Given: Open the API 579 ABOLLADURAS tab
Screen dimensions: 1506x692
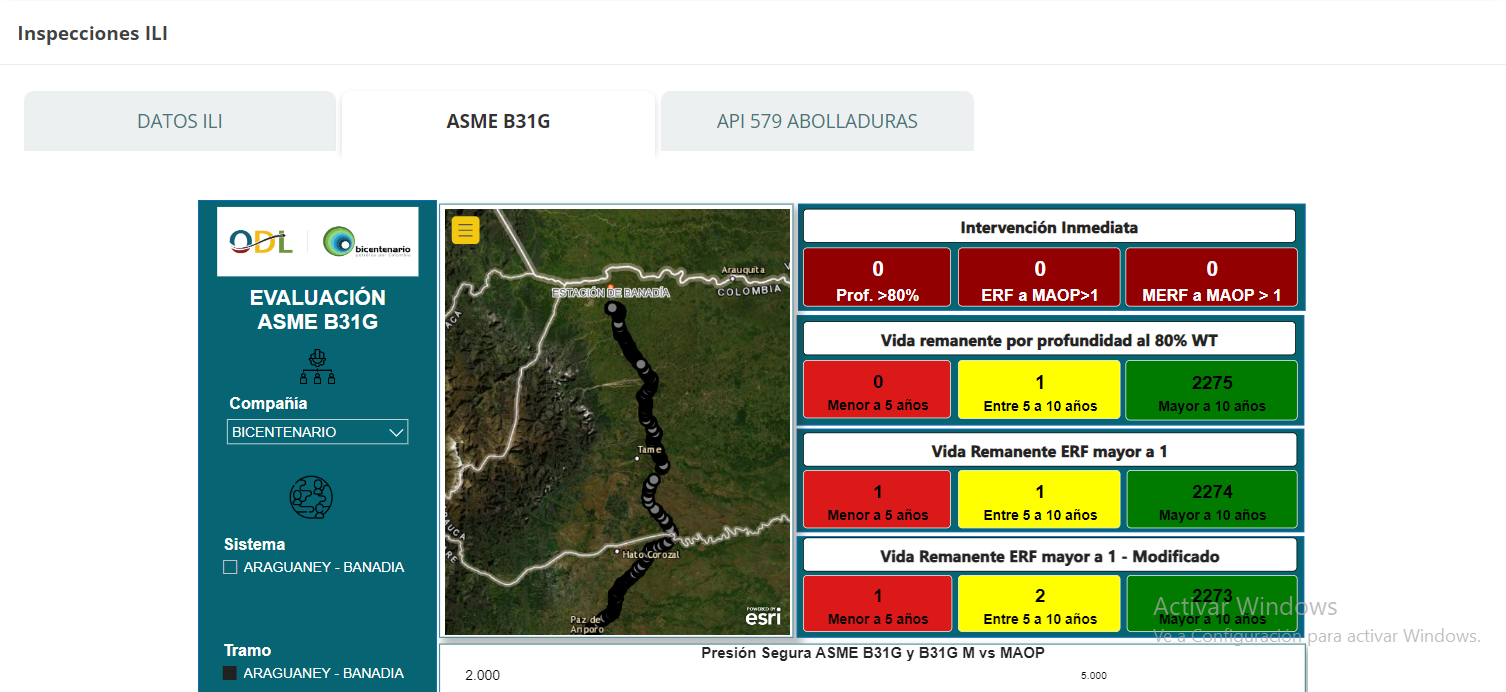Looking at the screenshot, I should pos(817,122).
